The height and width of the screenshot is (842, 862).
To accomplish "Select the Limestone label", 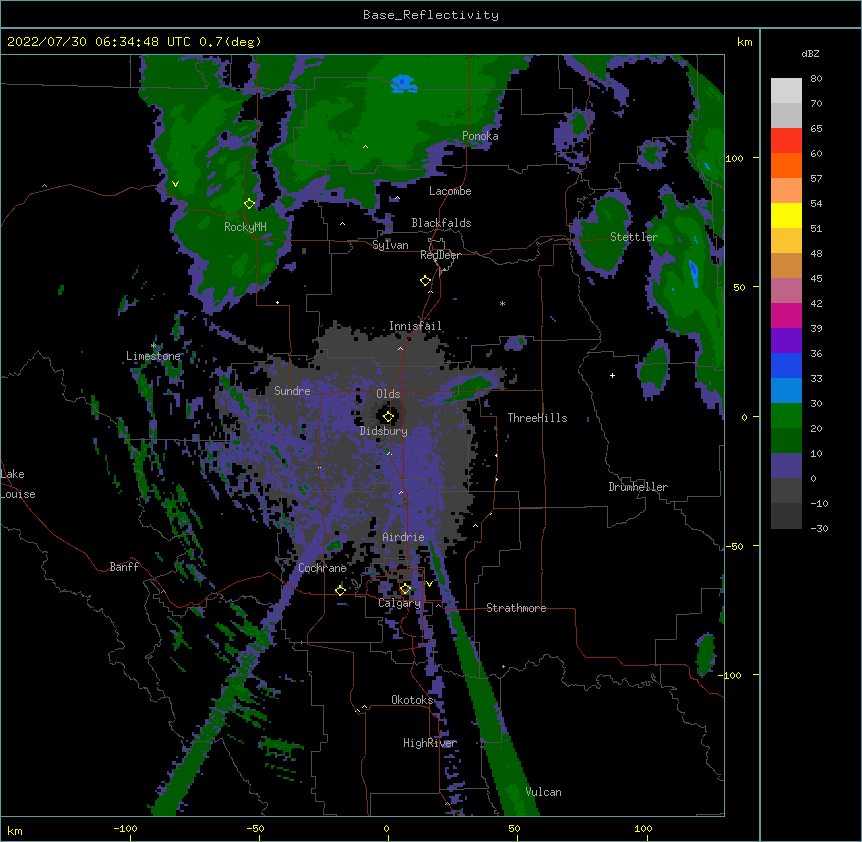I will click(153, 356).
